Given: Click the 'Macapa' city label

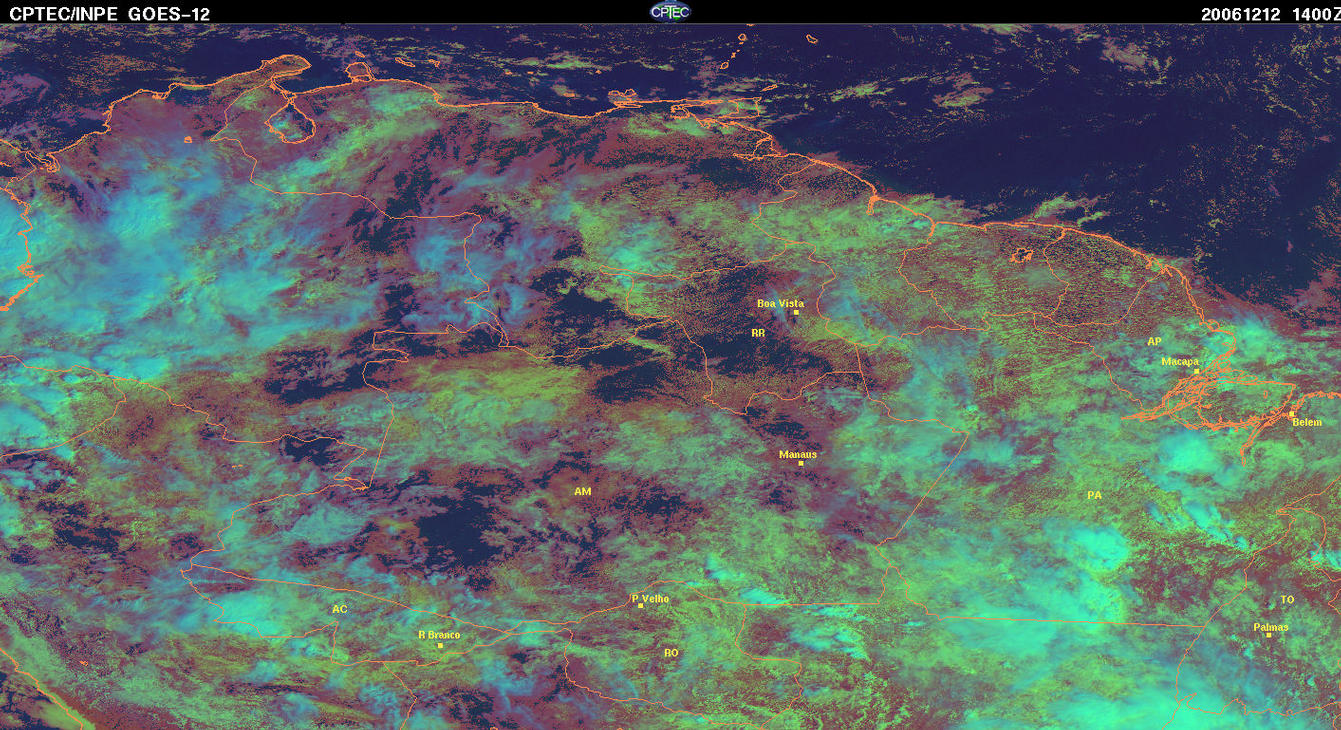Looking at the screenshot, I should coord(1180,362).
